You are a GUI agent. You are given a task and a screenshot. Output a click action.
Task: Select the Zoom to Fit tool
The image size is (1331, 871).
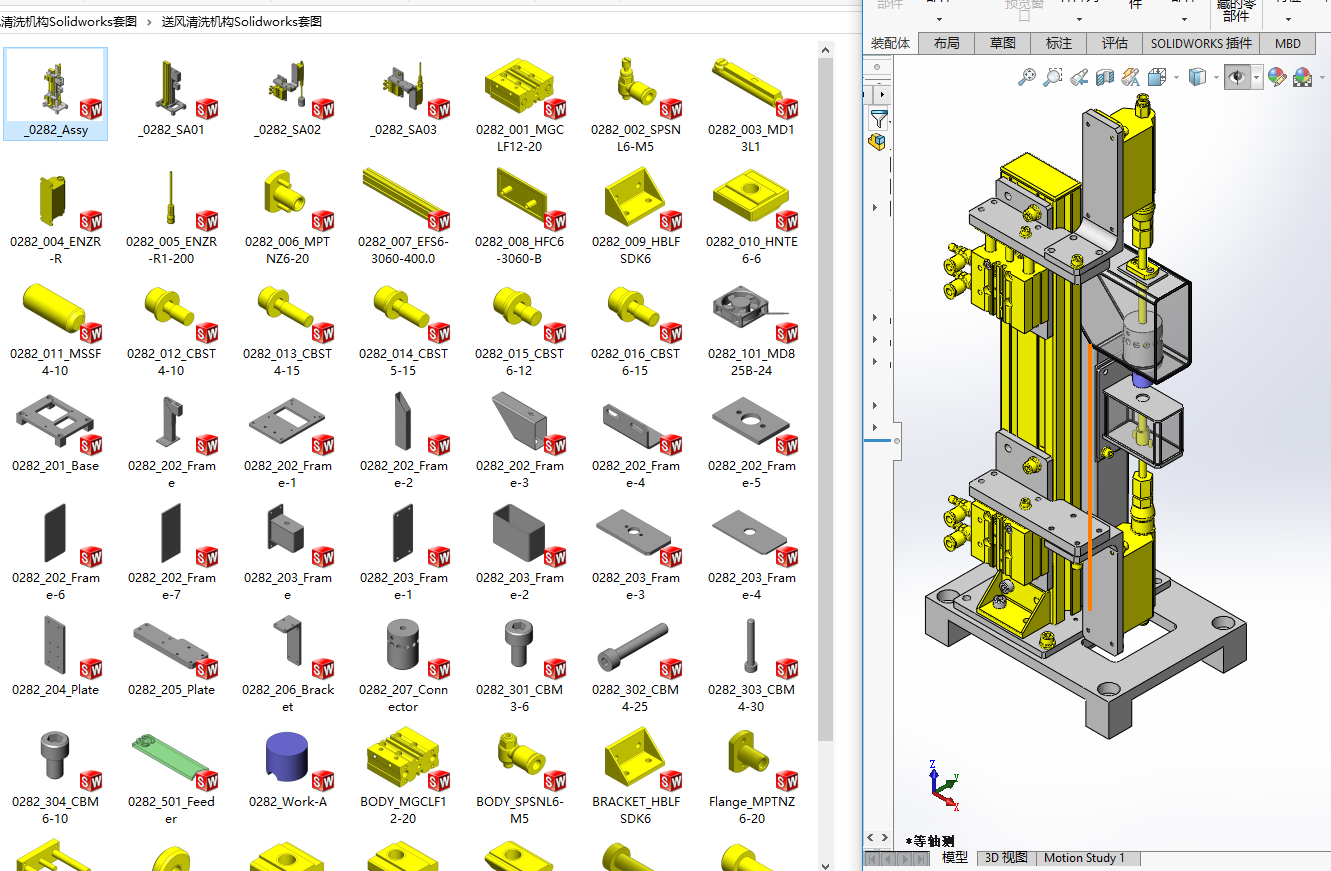(1028, 77)
